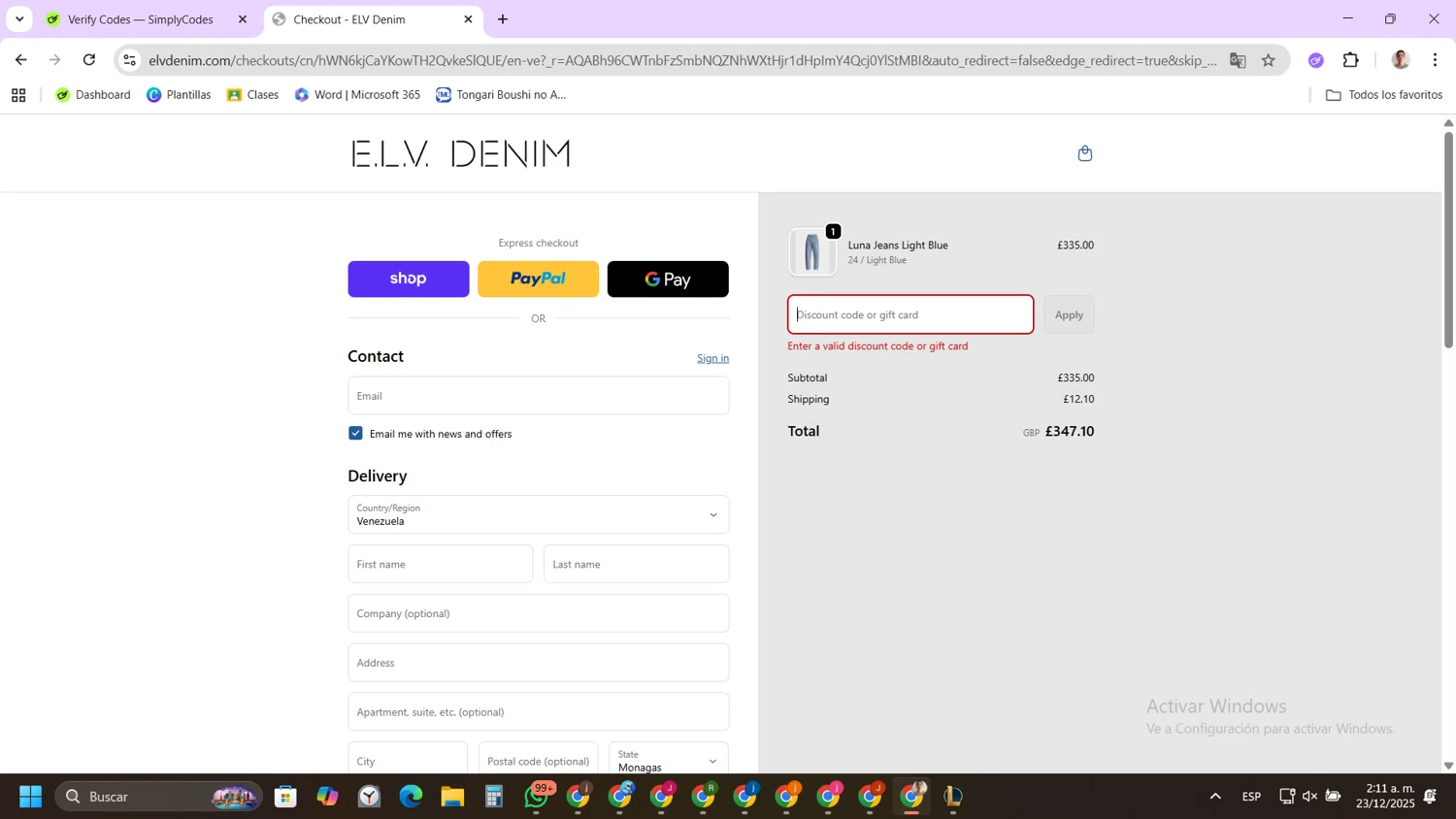Open Copilot from taskbar

pos(327,797)
